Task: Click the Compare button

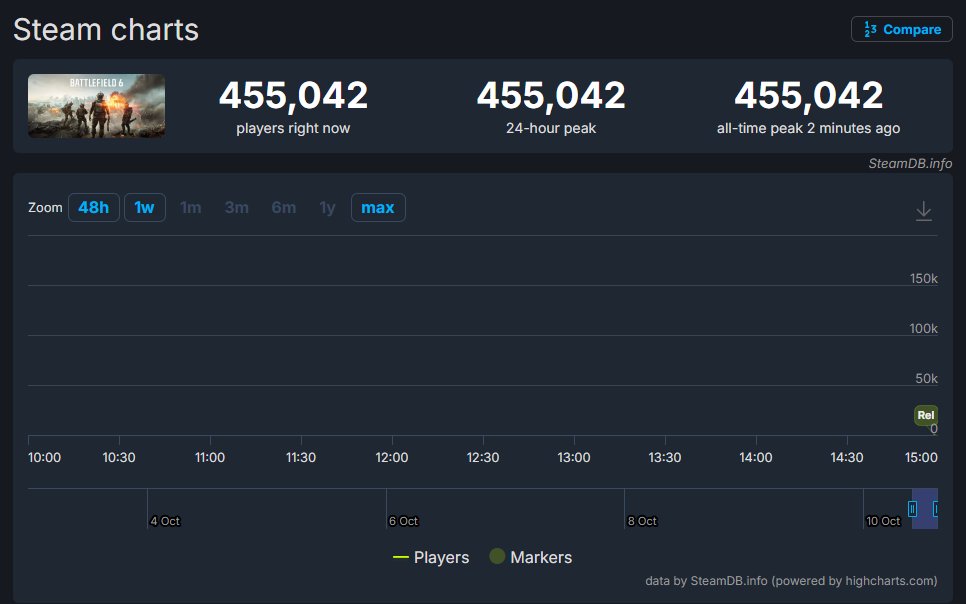Action: tap(901, 29)
